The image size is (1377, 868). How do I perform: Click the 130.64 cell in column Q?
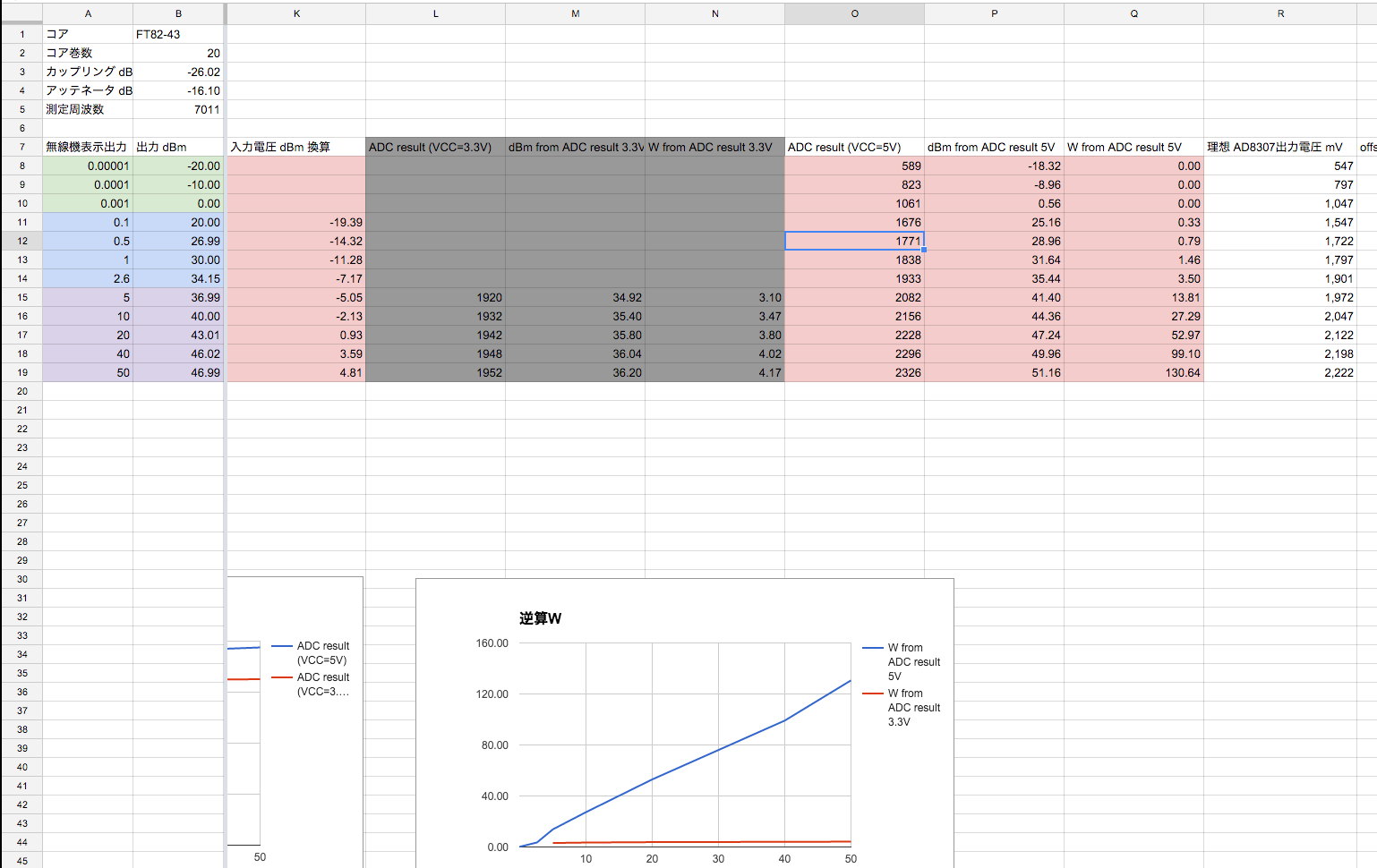click(1133, 372)
